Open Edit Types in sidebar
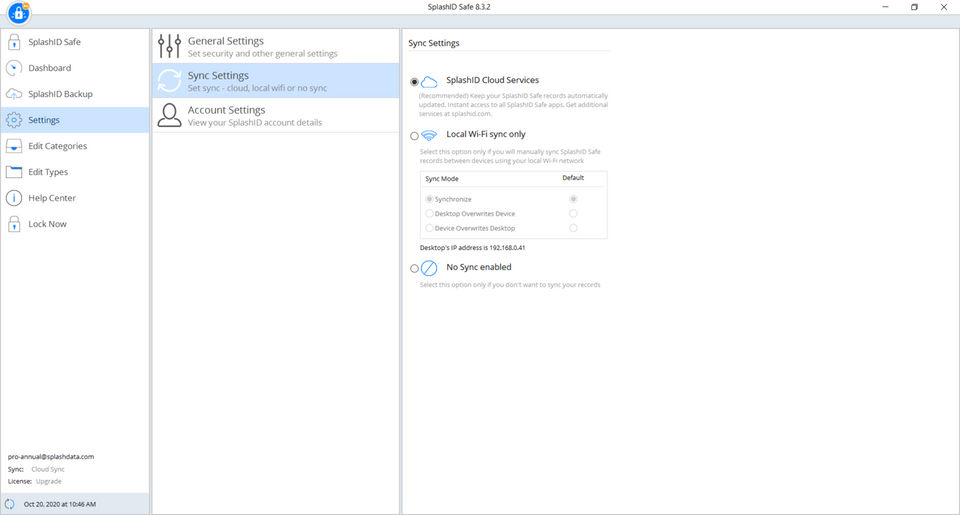Screen dimensions: 960x515 point(75,172)
